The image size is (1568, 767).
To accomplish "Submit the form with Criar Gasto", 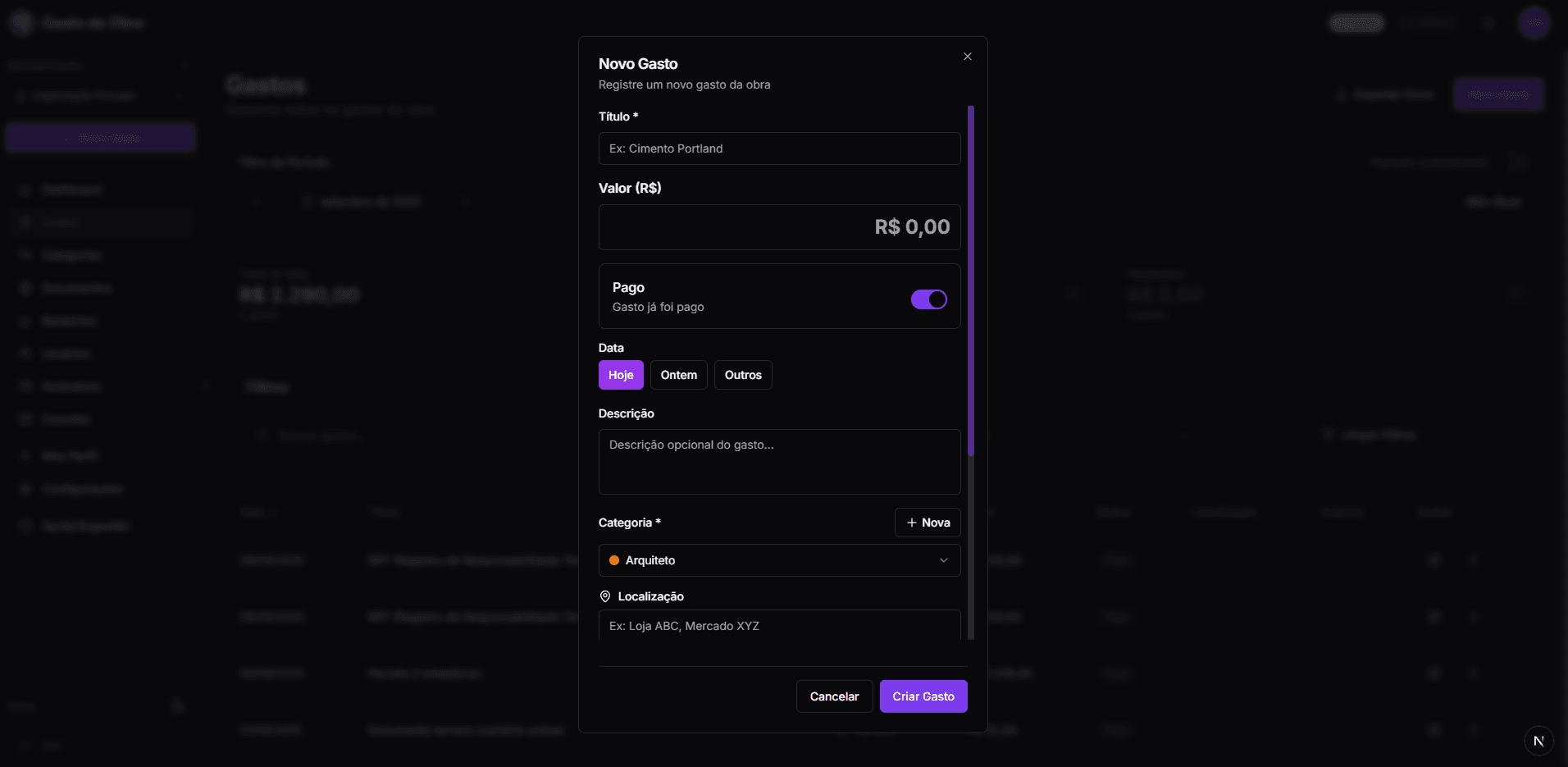I will [923, 696].
